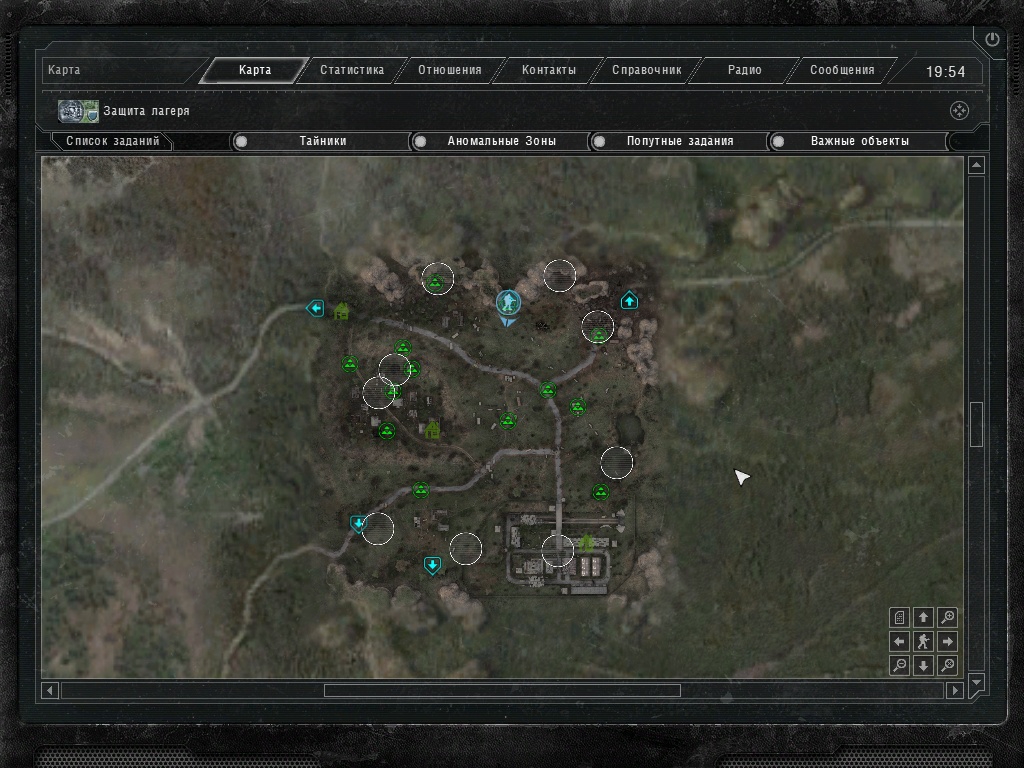Click the empty circle marker inside the base compound
Screen dimensions: 1024x768
pos(558,550)
